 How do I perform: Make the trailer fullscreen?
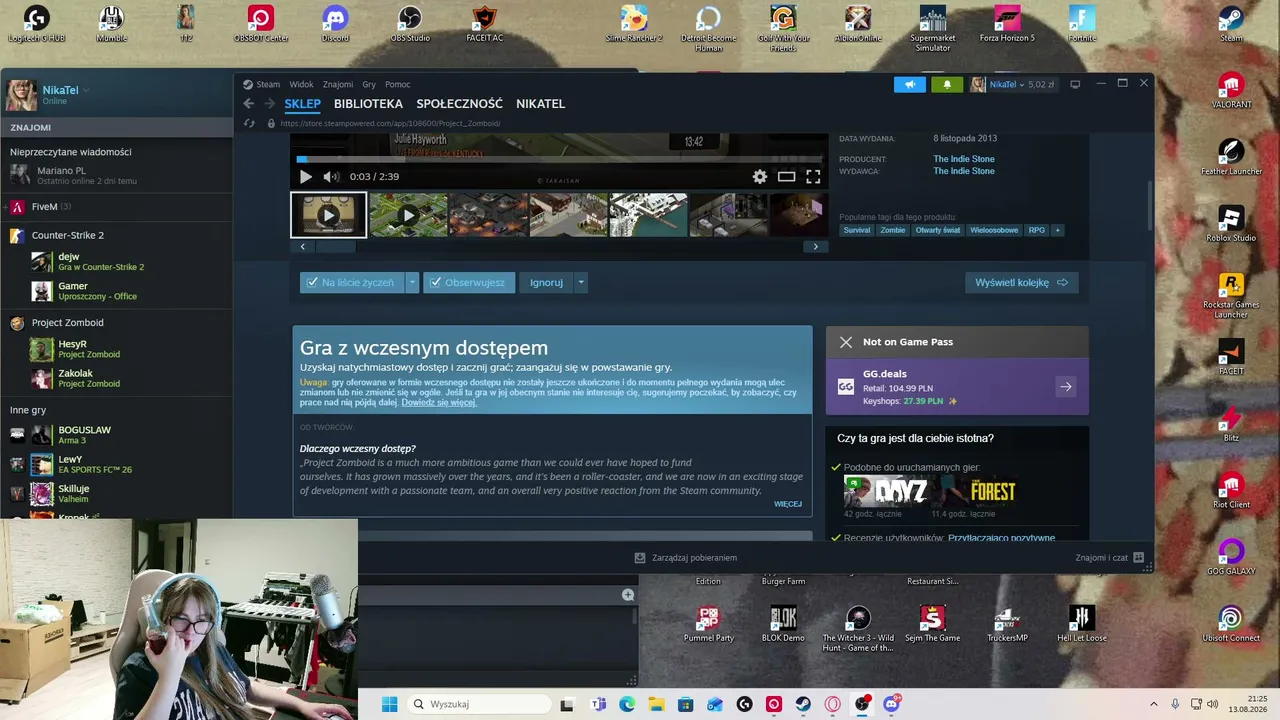click(x=813, y=177)
